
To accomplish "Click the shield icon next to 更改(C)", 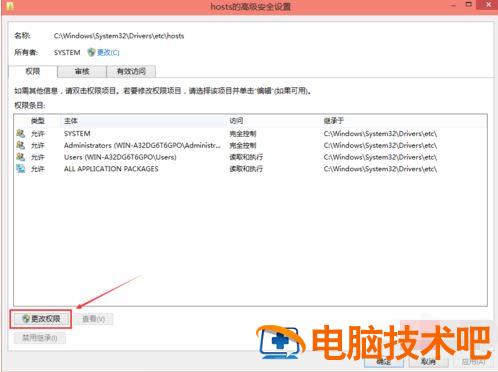I will pos(91,52).
